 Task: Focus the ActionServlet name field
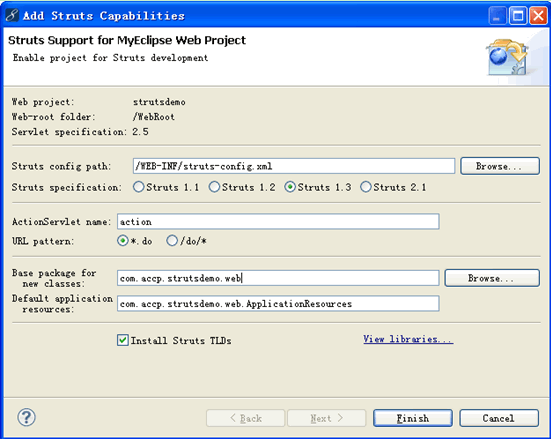(x=278, y=221)
